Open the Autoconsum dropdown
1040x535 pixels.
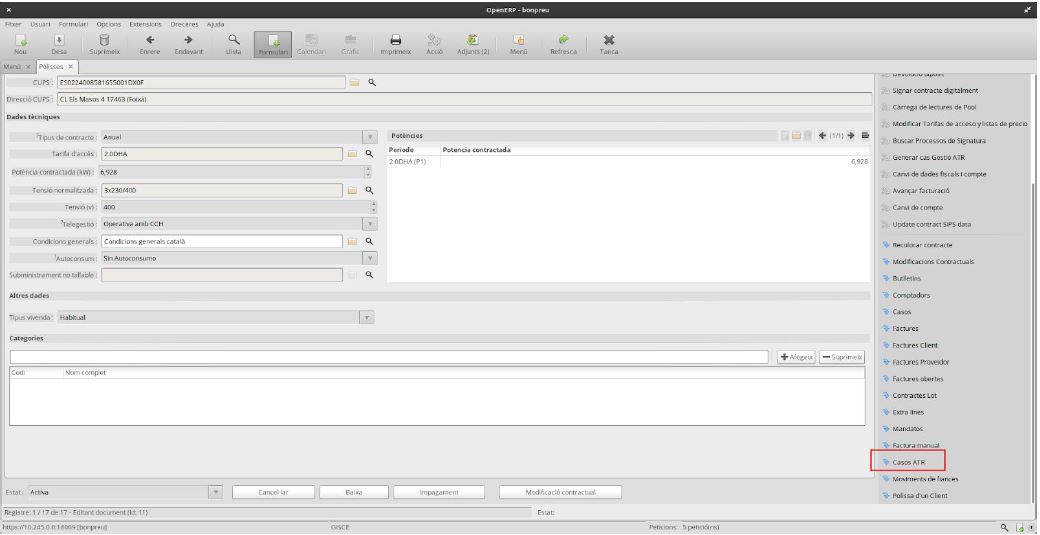click(370, 258)
